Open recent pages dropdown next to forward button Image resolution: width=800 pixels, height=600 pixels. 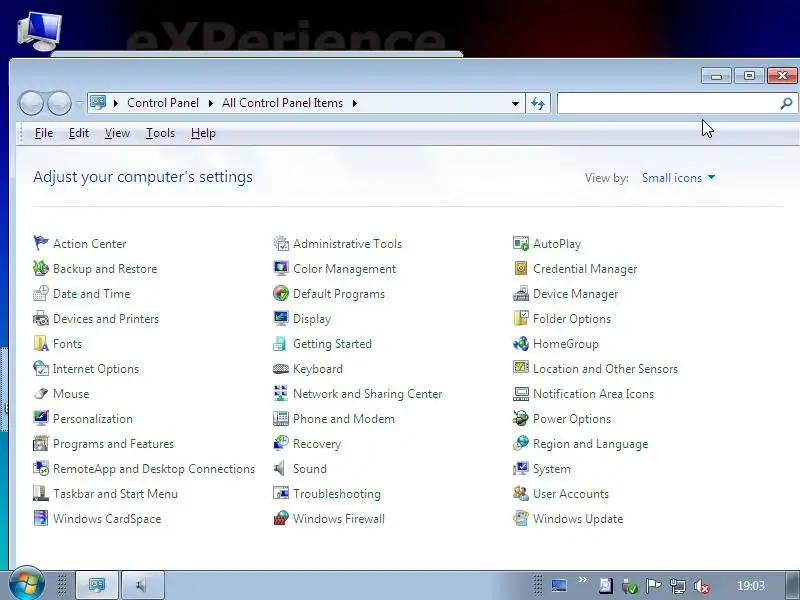pyautogui.click(x=80, y=104)
